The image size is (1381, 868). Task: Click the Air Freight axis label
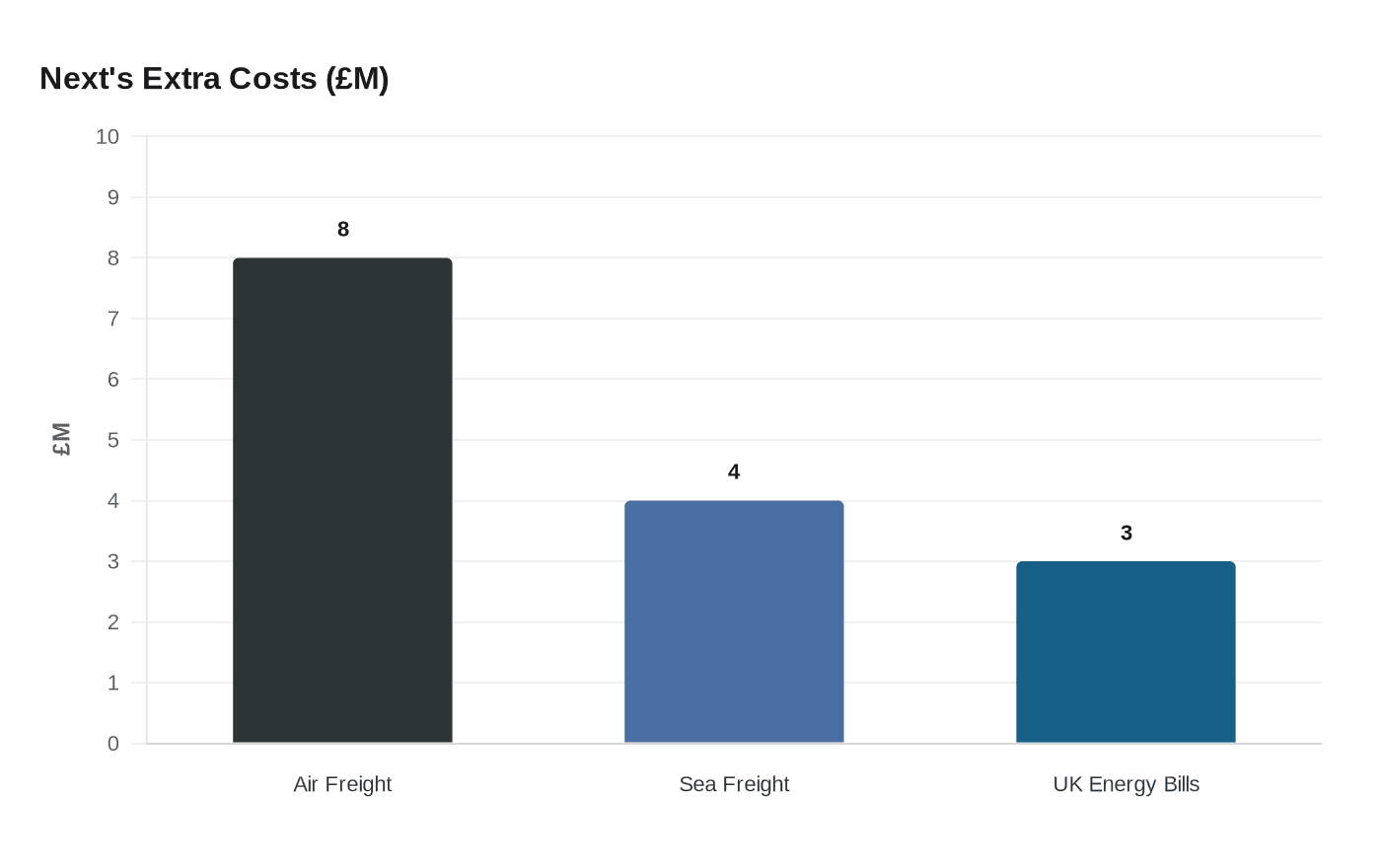click(x=342, y=784)
